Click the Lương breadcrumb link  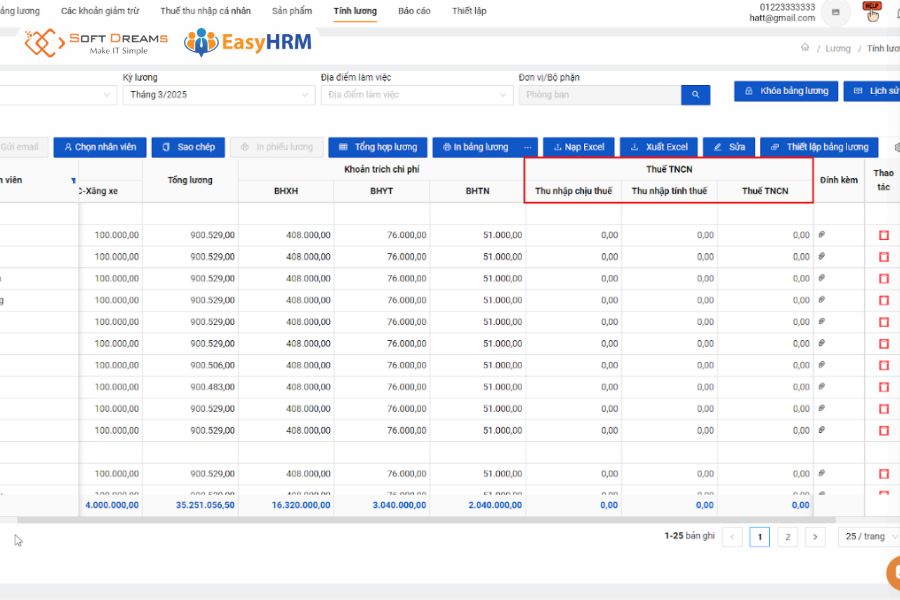point(837,48)
